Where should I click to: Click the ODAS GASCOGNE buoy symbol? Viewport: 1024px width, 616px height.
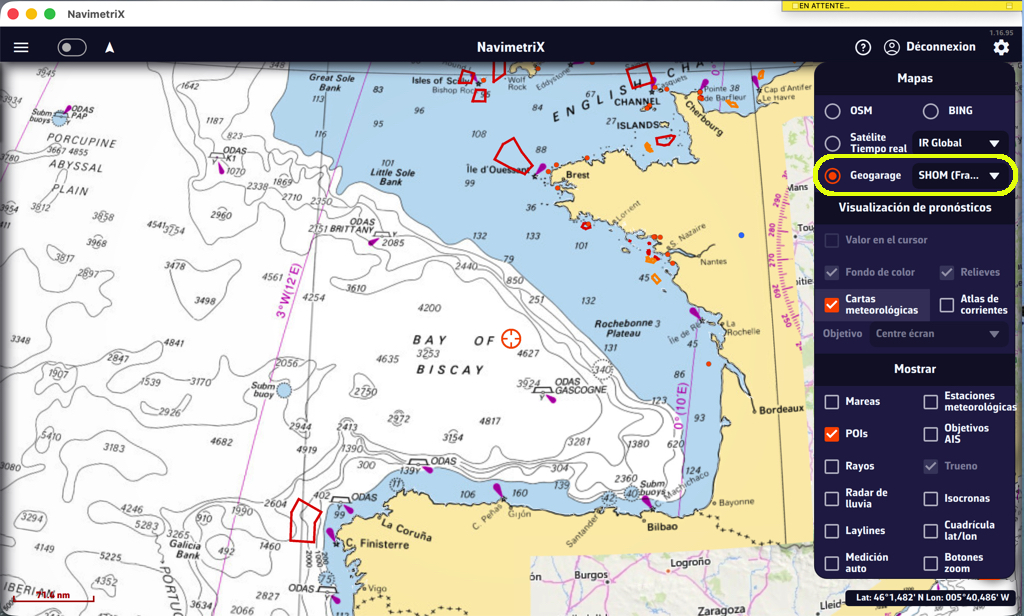543,392
